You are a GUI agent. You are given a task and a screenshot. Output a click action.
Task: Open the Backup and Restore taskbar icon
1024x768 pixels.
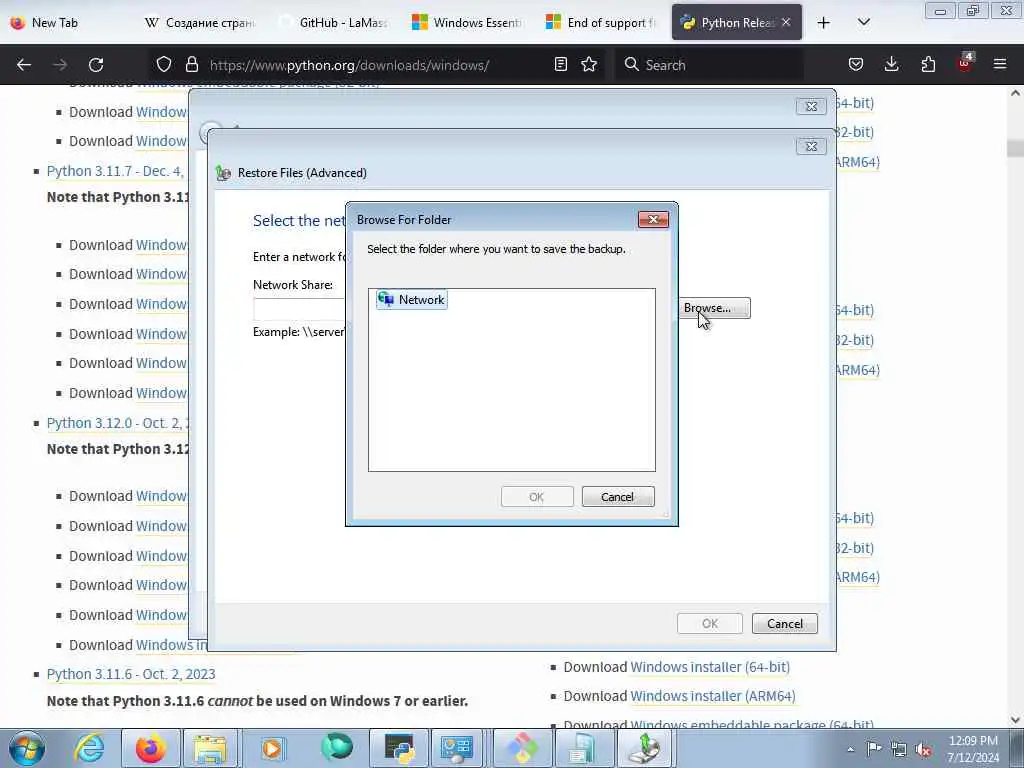[x=645, y=748]
